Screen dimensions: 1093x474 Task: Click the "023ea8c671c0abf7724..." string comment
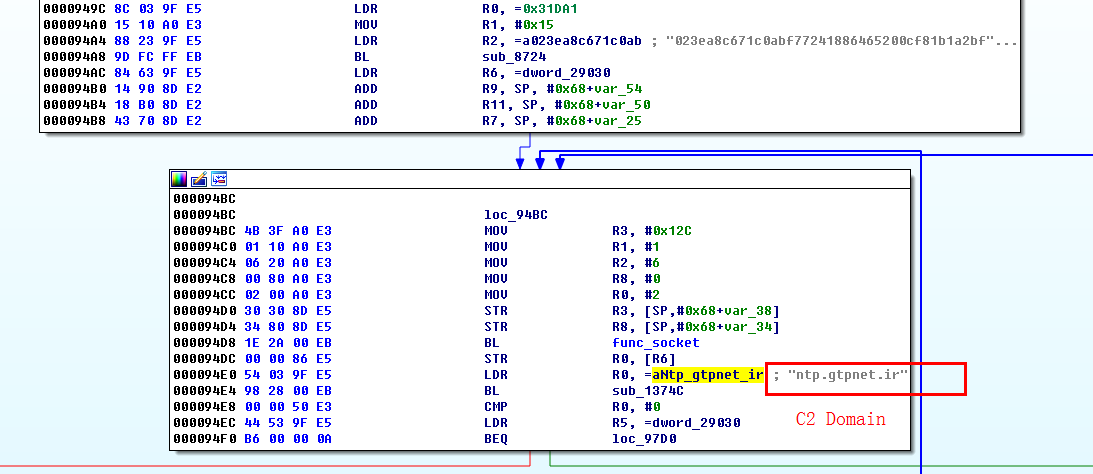click(x=842, y=40)
